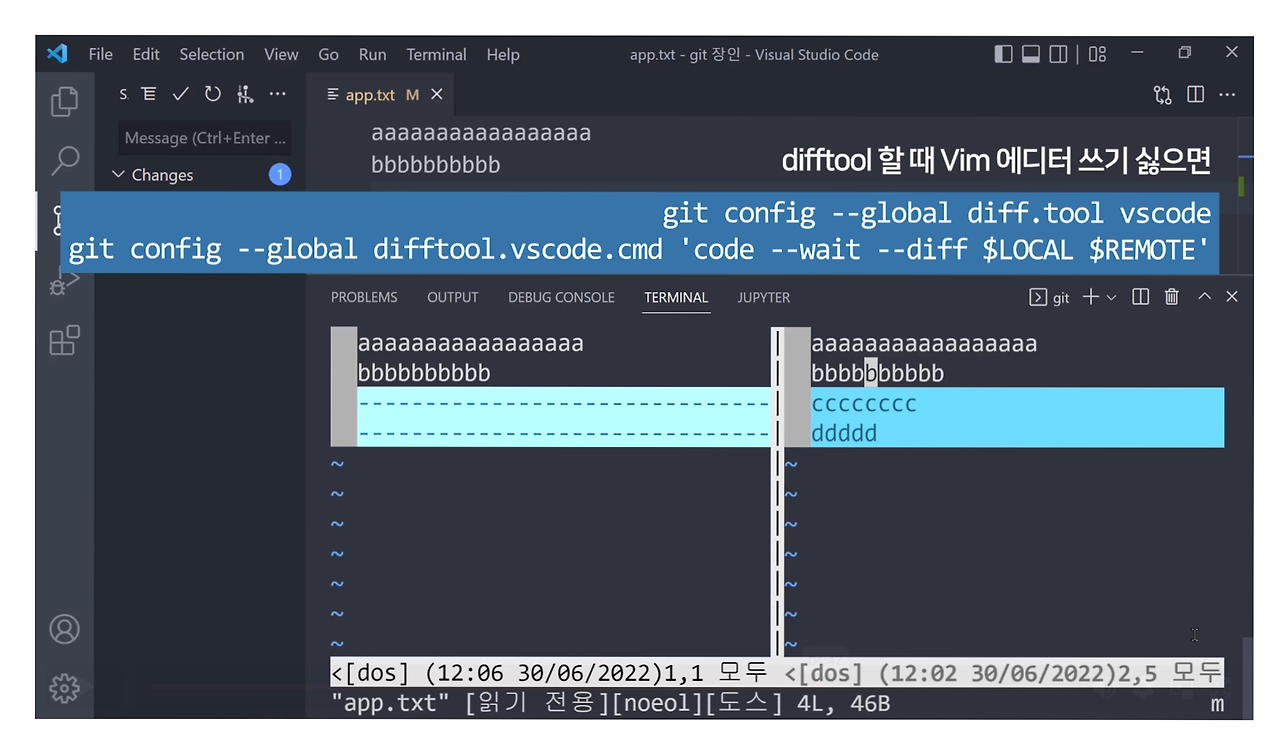Image resolution: width=1280 pixels, height=744 pixels.
Task: Switch to the TERMINAL tab
Action: point(676,297)
